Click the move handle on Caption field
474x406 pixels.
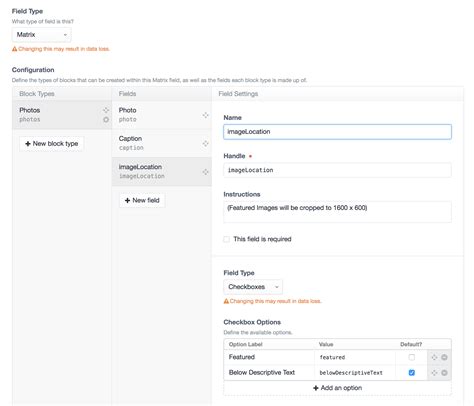205,143
